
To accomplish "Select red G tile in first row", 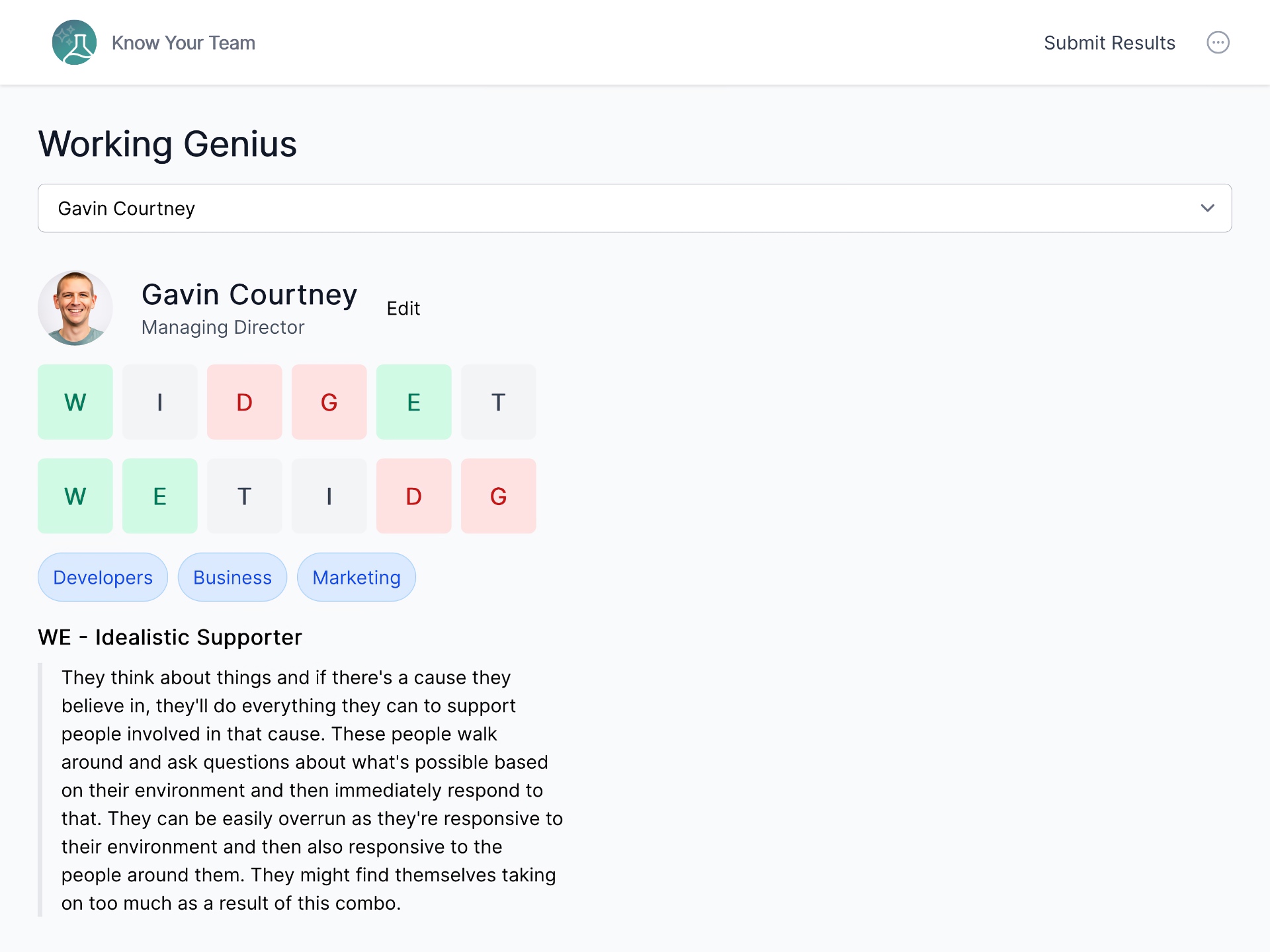I will (x=329, y=402).
